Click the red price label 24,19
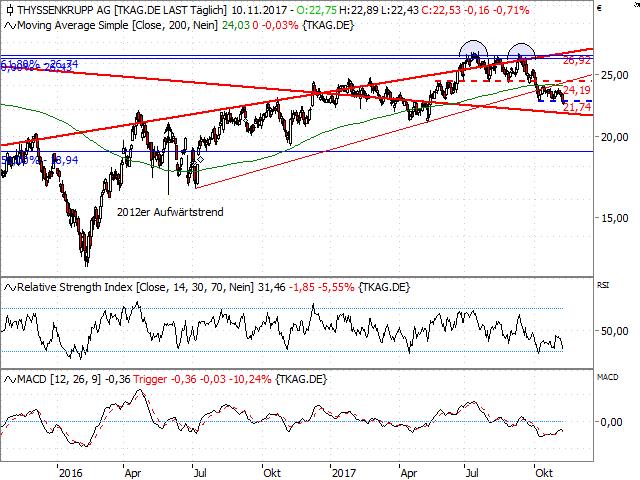The height and width of the screenshot is (480, 640). [x=577, y=90]
